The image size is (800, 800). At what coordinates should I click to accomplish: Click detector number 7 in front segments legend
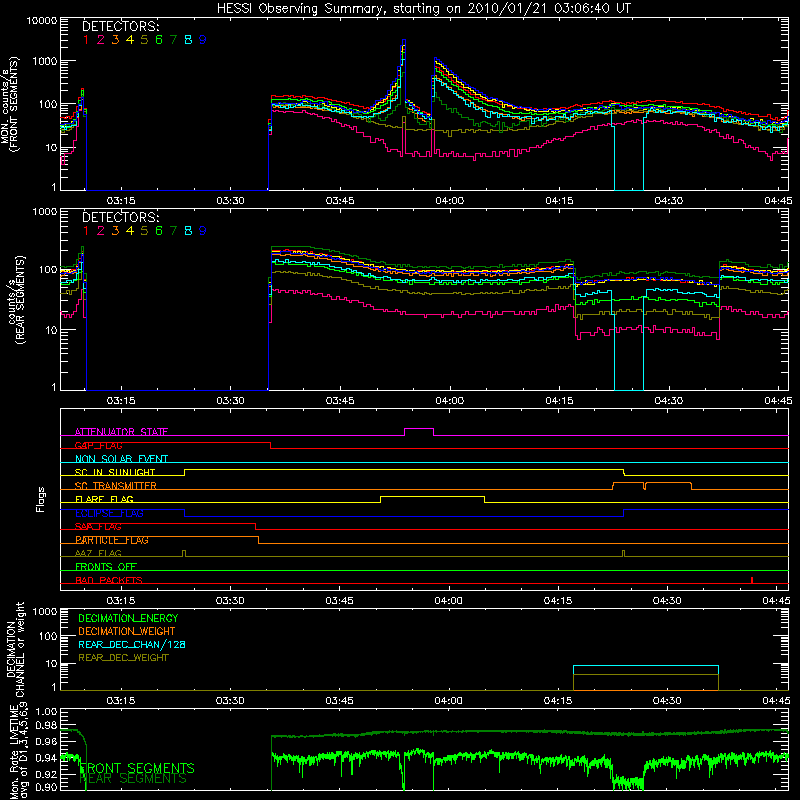(x=173, y=40)
